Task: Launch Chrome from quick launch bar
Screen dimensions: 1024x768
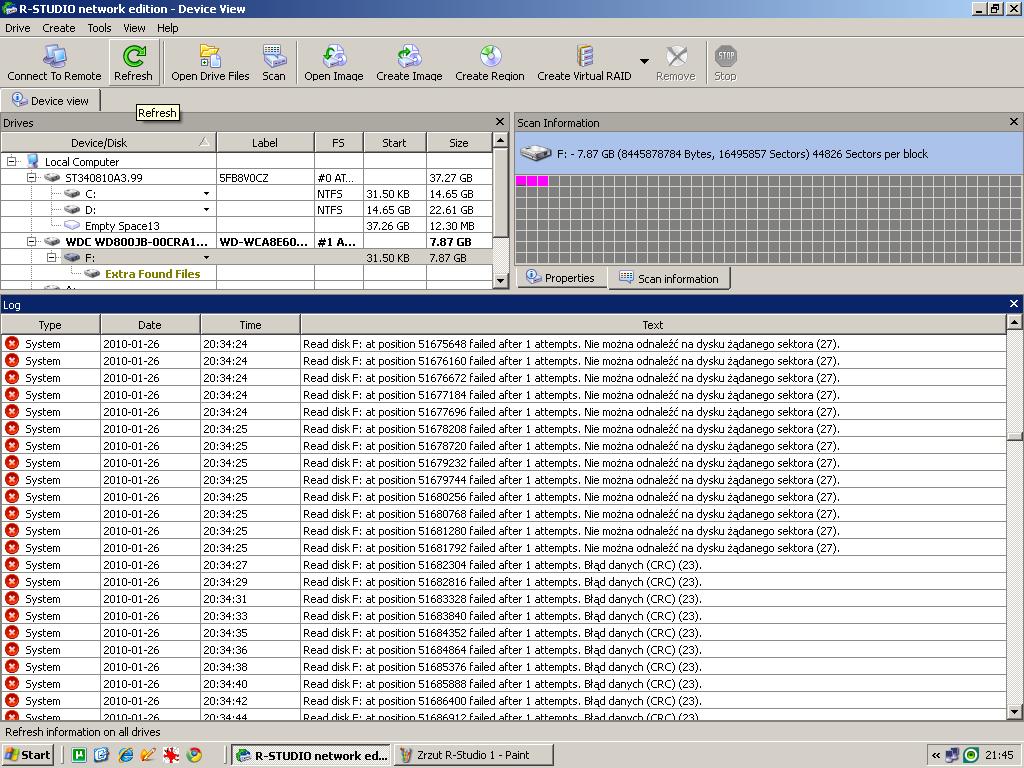Action: tap(194, 755)
